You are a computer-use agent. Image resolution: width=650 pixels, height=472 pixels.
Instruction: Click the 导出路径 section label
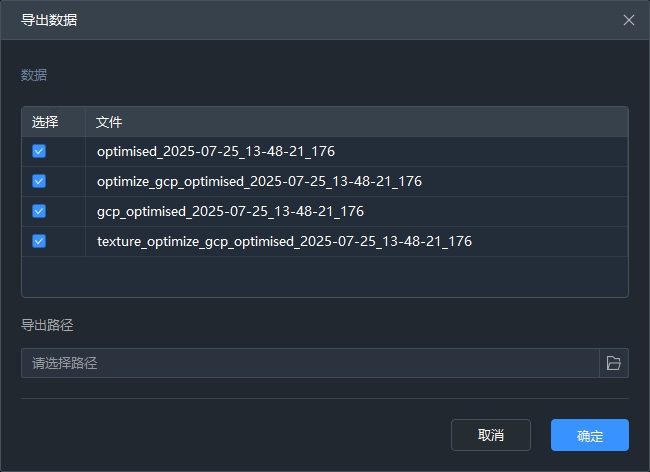[x=47, y=325]
